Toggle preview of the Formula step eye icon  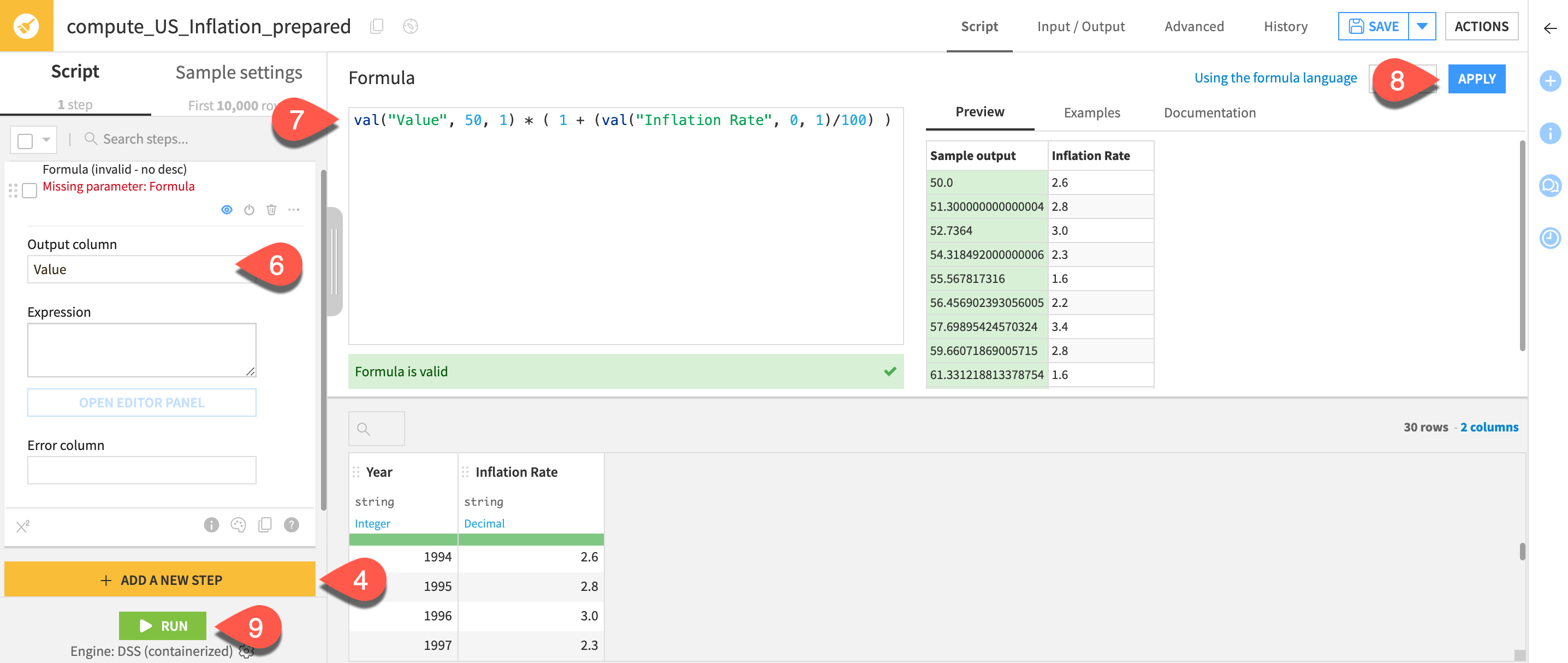[x=227, y=209]
